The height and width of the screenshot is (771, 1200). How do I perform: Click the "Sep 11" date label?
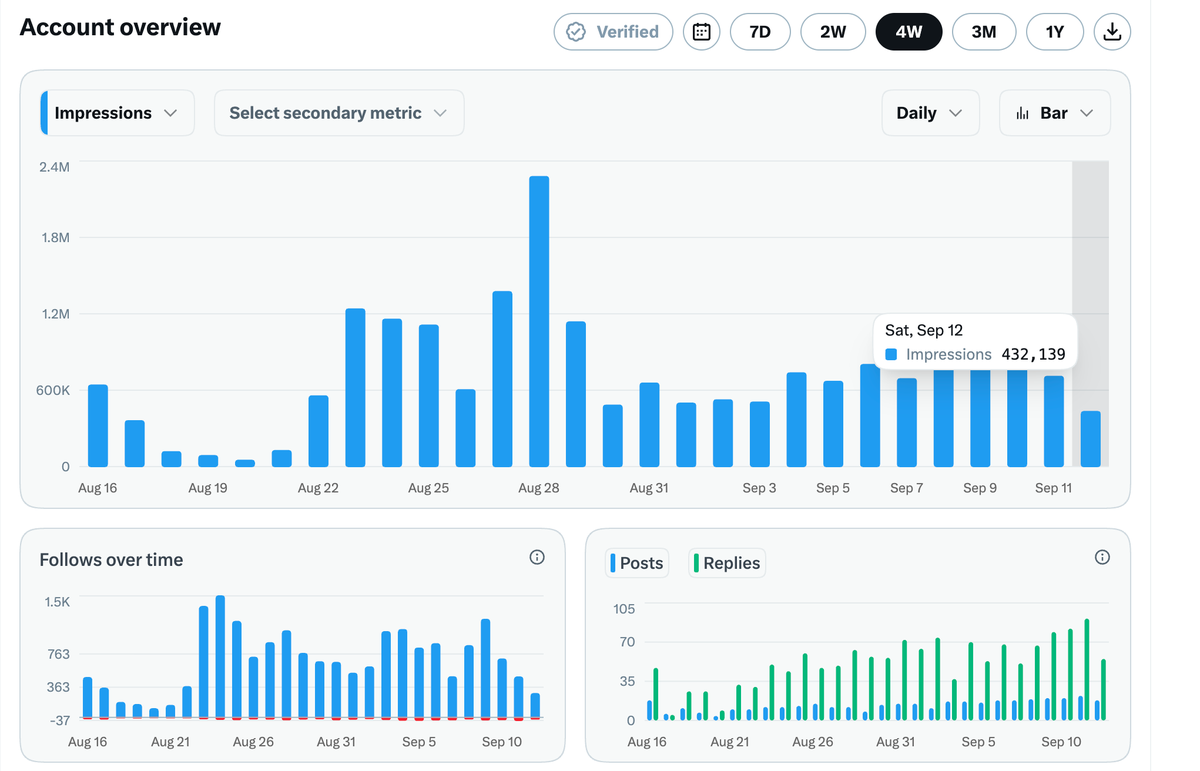(1053, 488)
